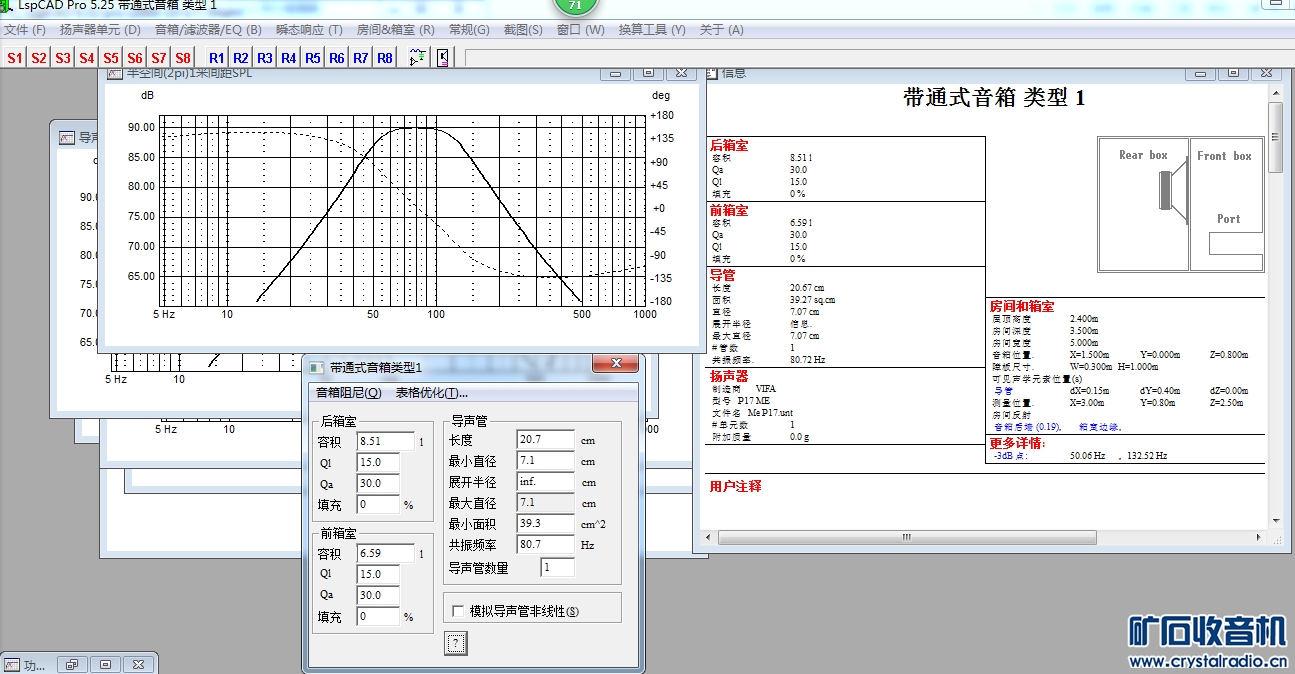Open the crossover circuit schematic tool

coord(418,58)
